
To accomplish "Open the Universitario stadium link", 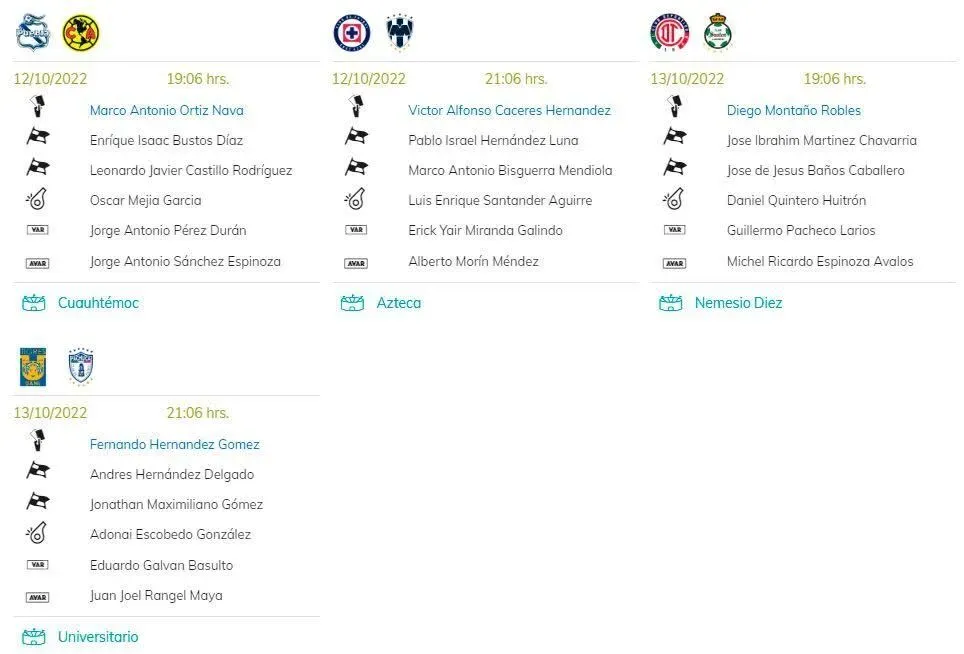I will pyautogui.click(x=98, y=637).
